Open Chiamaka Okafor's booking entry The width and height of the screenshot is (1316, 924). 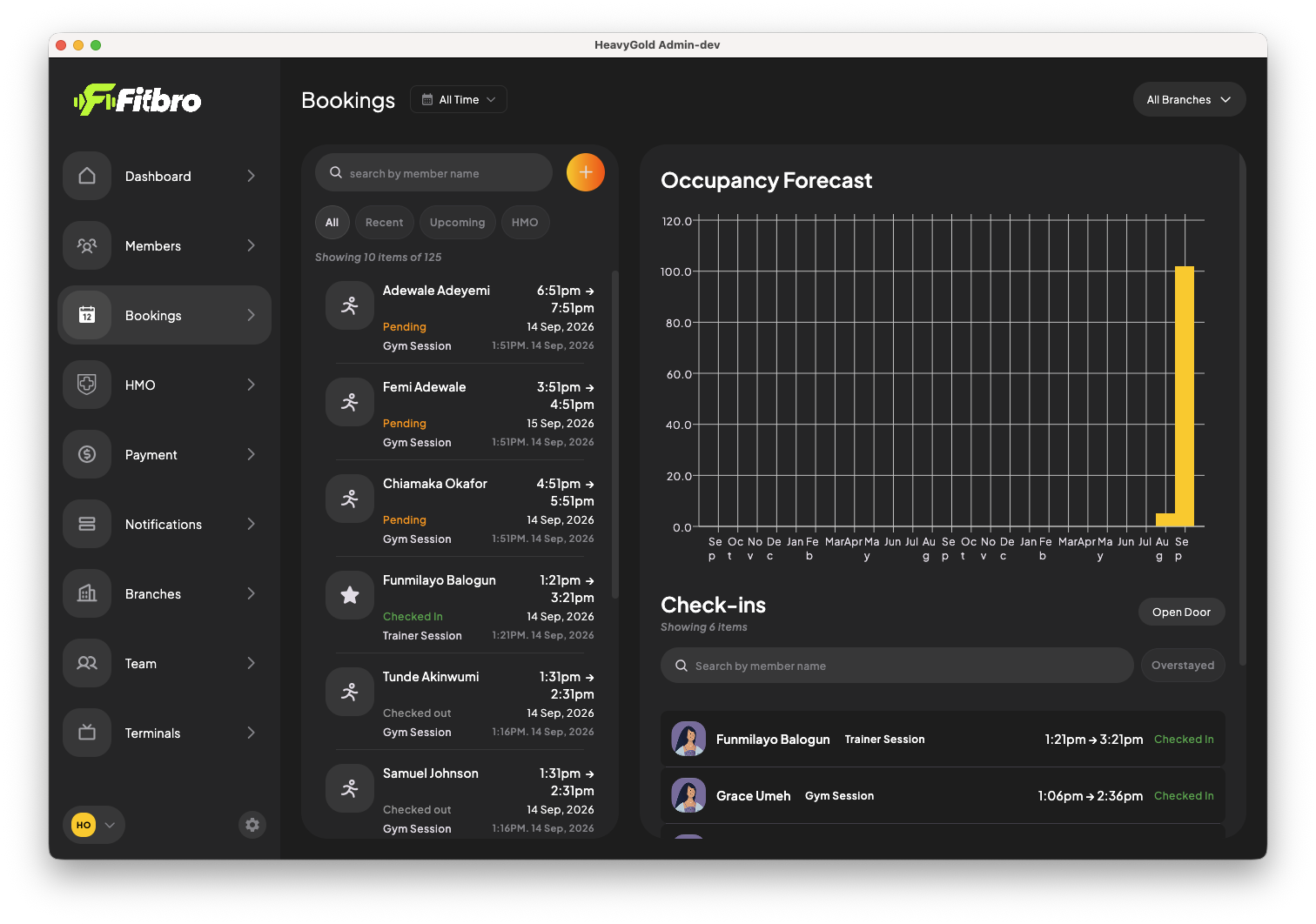(x=460, y=511)
